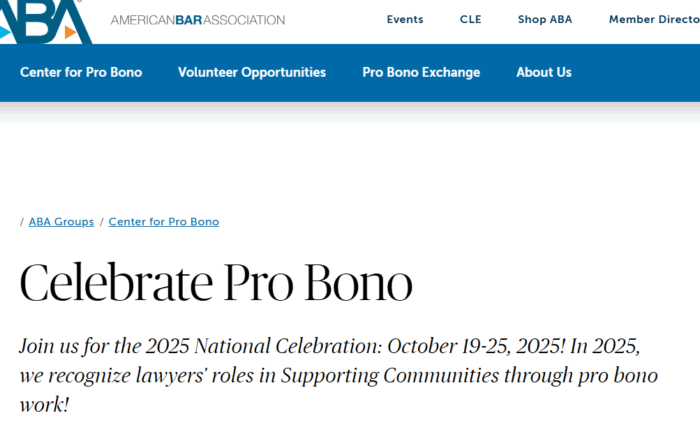700x441 pixels.
Task: Click the italic 2025 National Celebration paragraph
Action: pos(330,376)
